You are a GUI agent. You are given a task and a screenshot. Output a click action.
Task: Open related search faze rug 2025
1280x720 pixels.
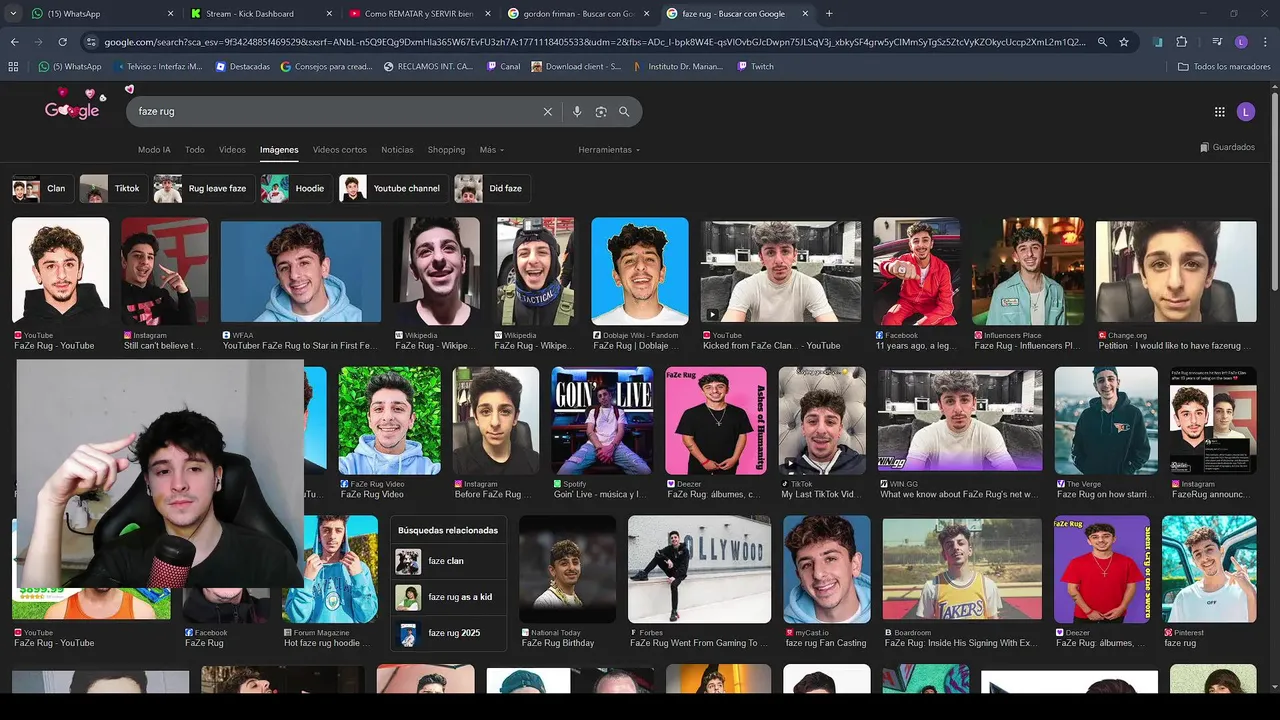(x=448, y=633)
